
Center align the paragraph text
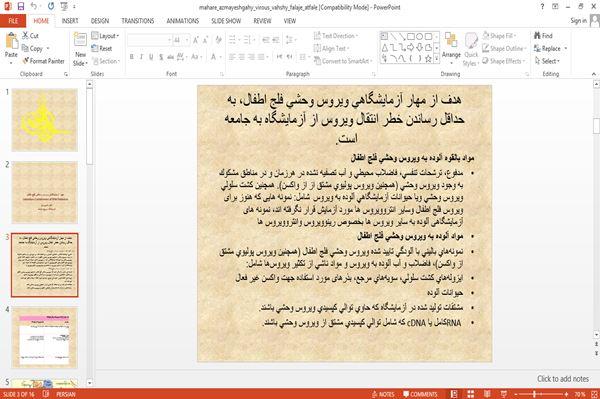241,57
